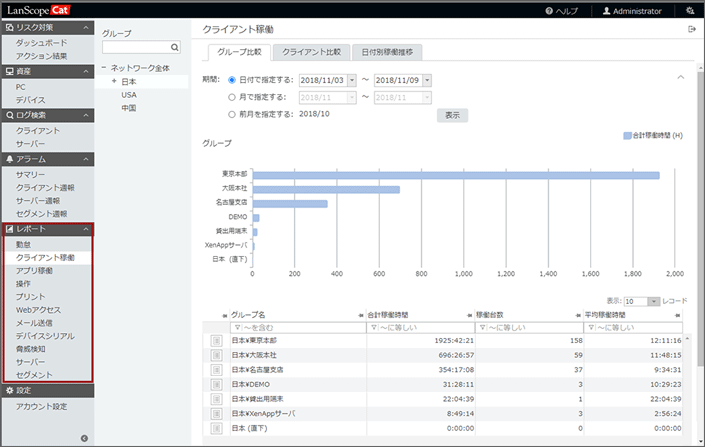Click filter funnel icon in グループ名 column
The width and height of the screenshot is (705, 447).
[236, 327]
